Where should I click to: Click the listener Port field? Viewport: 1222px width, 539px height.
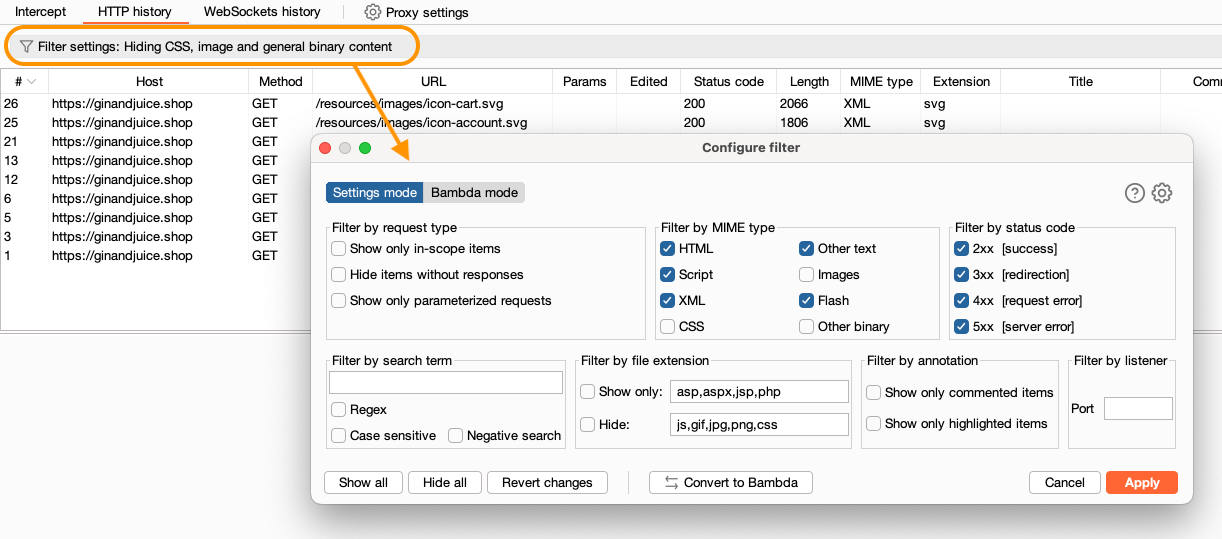[1137, 408]
